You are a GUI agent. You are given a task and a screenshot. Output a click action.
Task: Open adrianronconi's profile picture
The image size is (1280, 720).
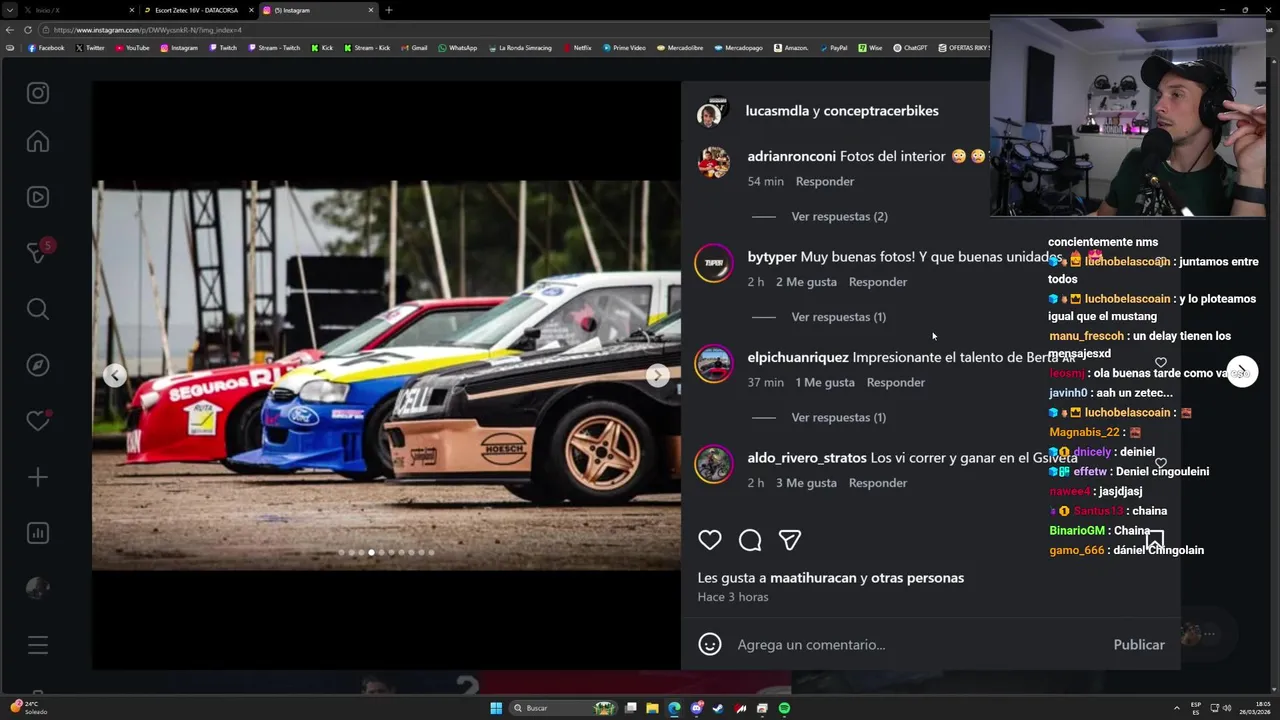pyautogui.click(x=714, y=162)
